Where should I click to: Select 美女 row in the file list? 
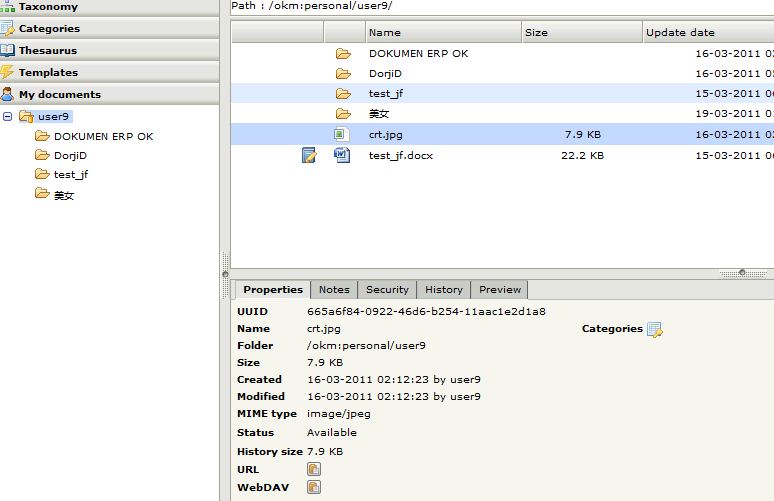(503, 114)
